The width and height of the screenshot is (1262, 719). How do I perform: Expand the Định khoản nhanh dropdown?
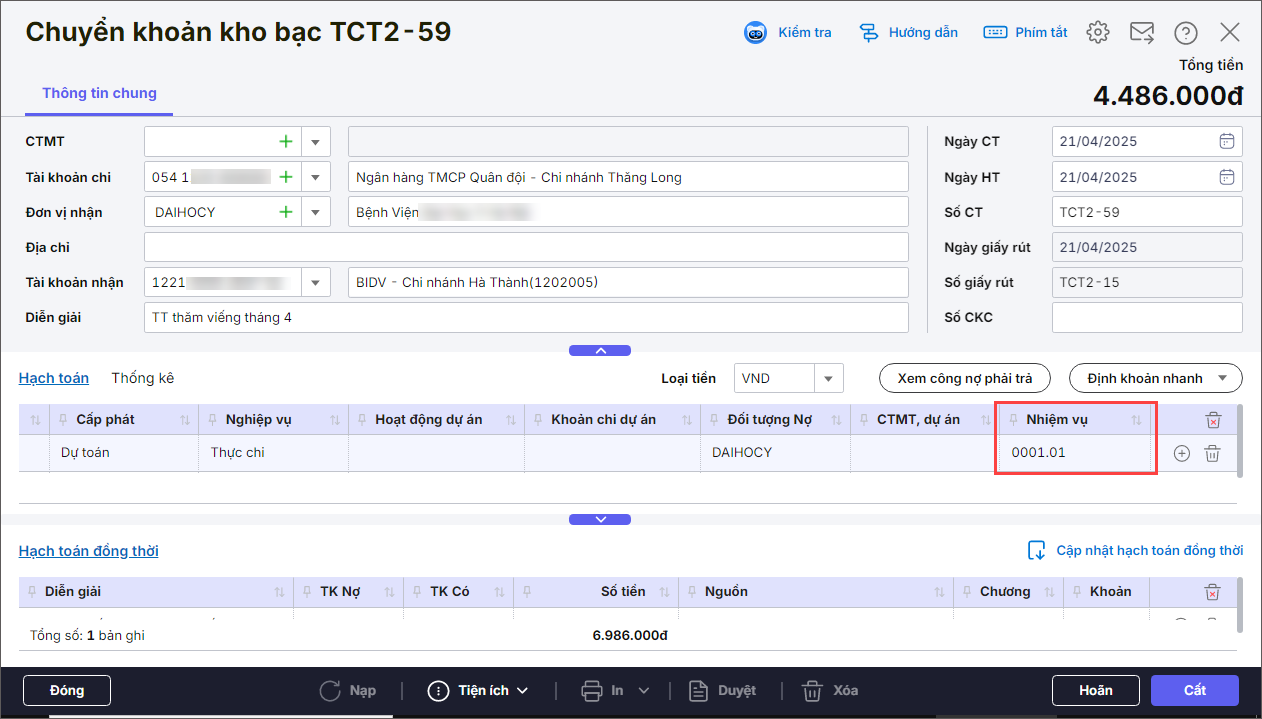click(x=1223, y=378)
